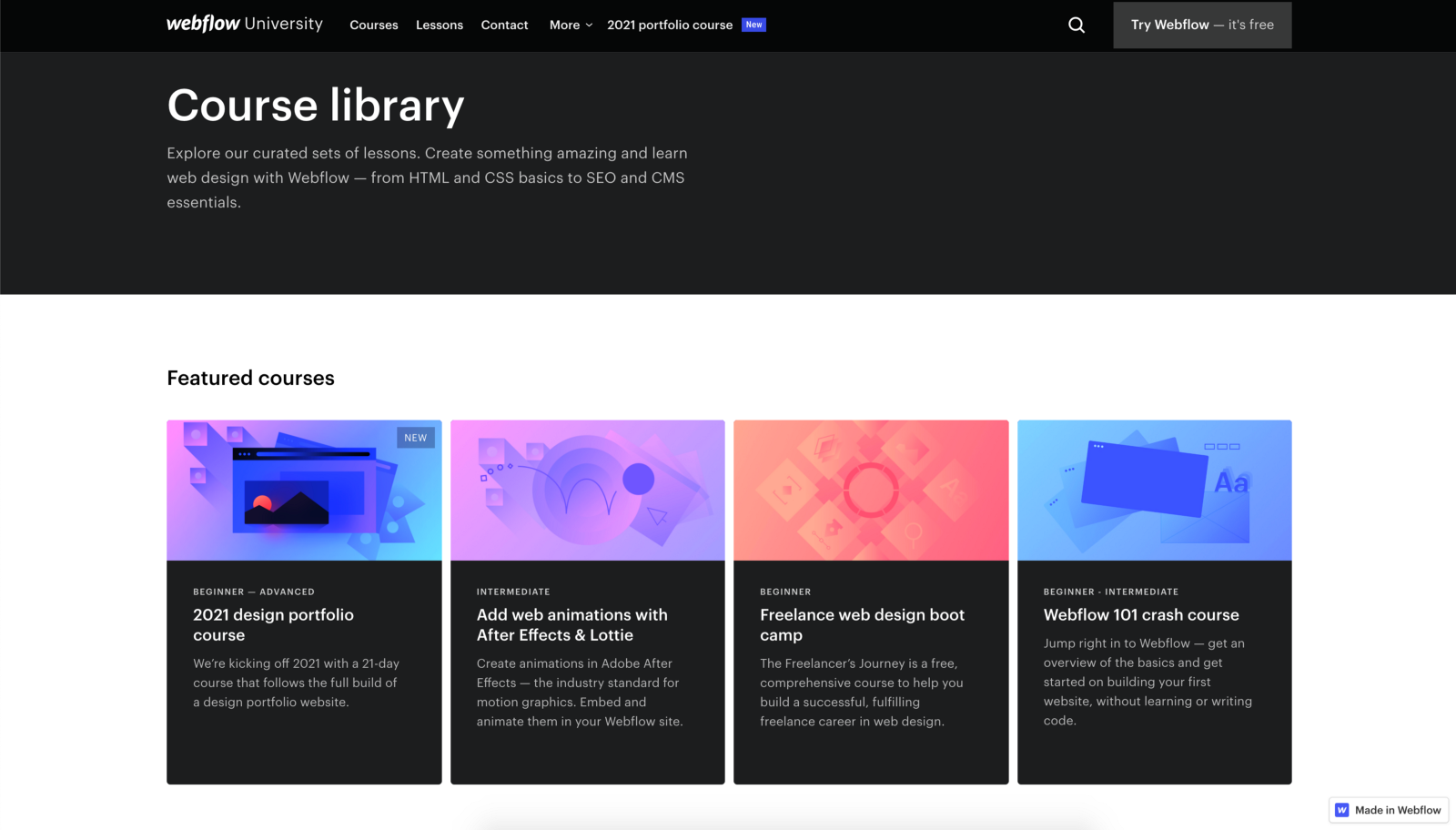The width and height of the screenshot is (1456, 830).
Task: Click the Try Webflow button
Action: (x=1201, y=25)
